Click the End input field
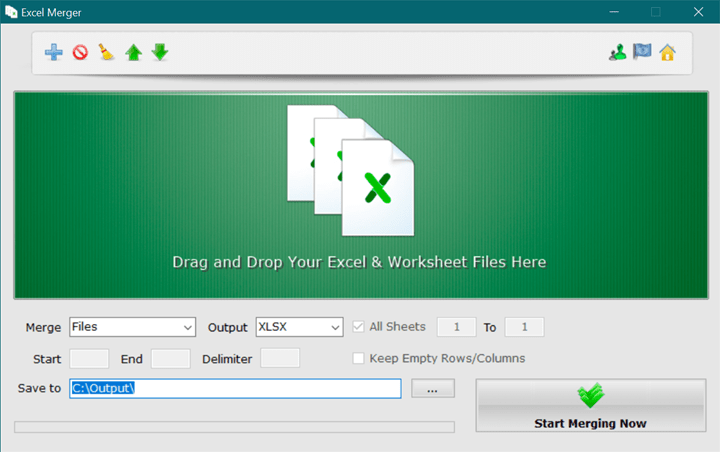This screenshot has height=452, width=720. 171,358
